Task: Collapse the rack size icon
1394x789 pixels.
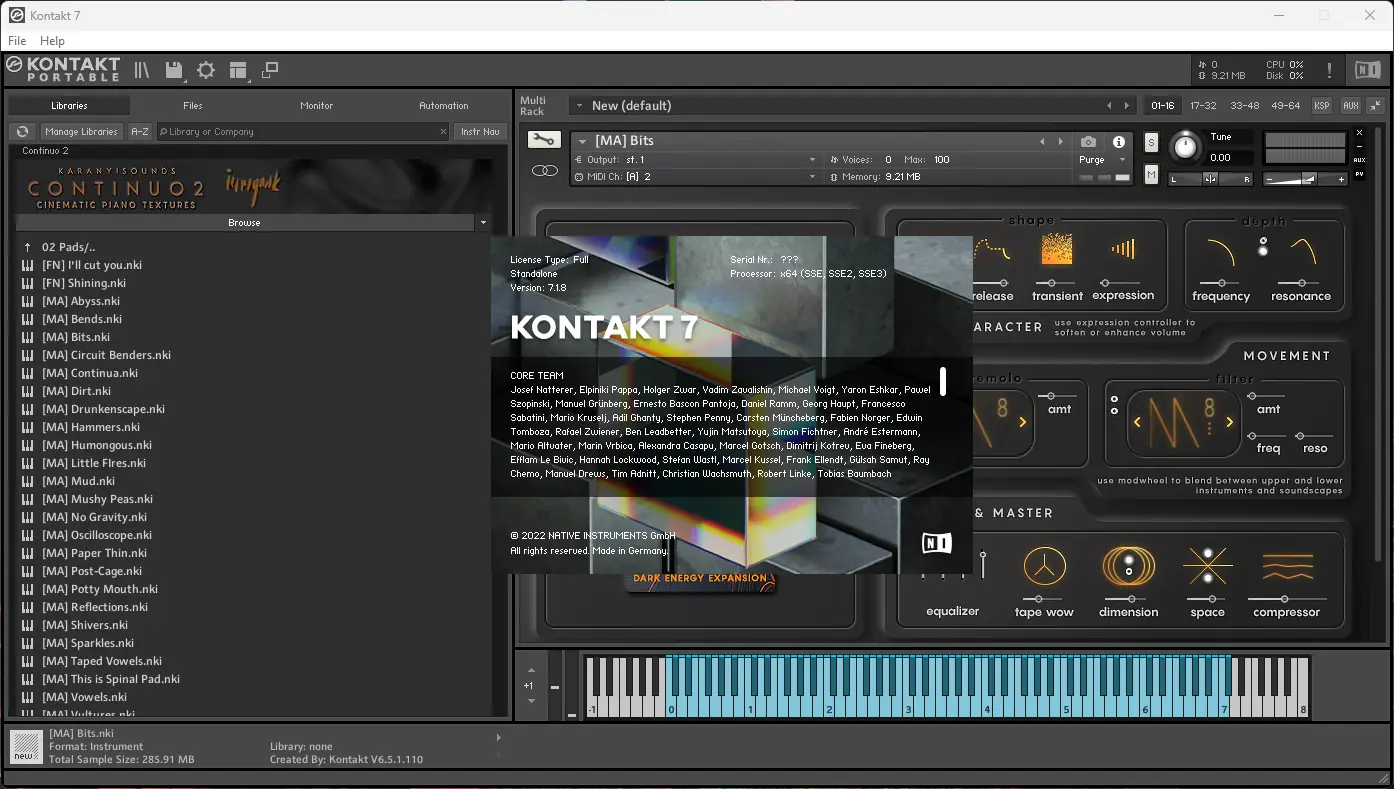Action: pyautogui.click(x=1376, y=106)
